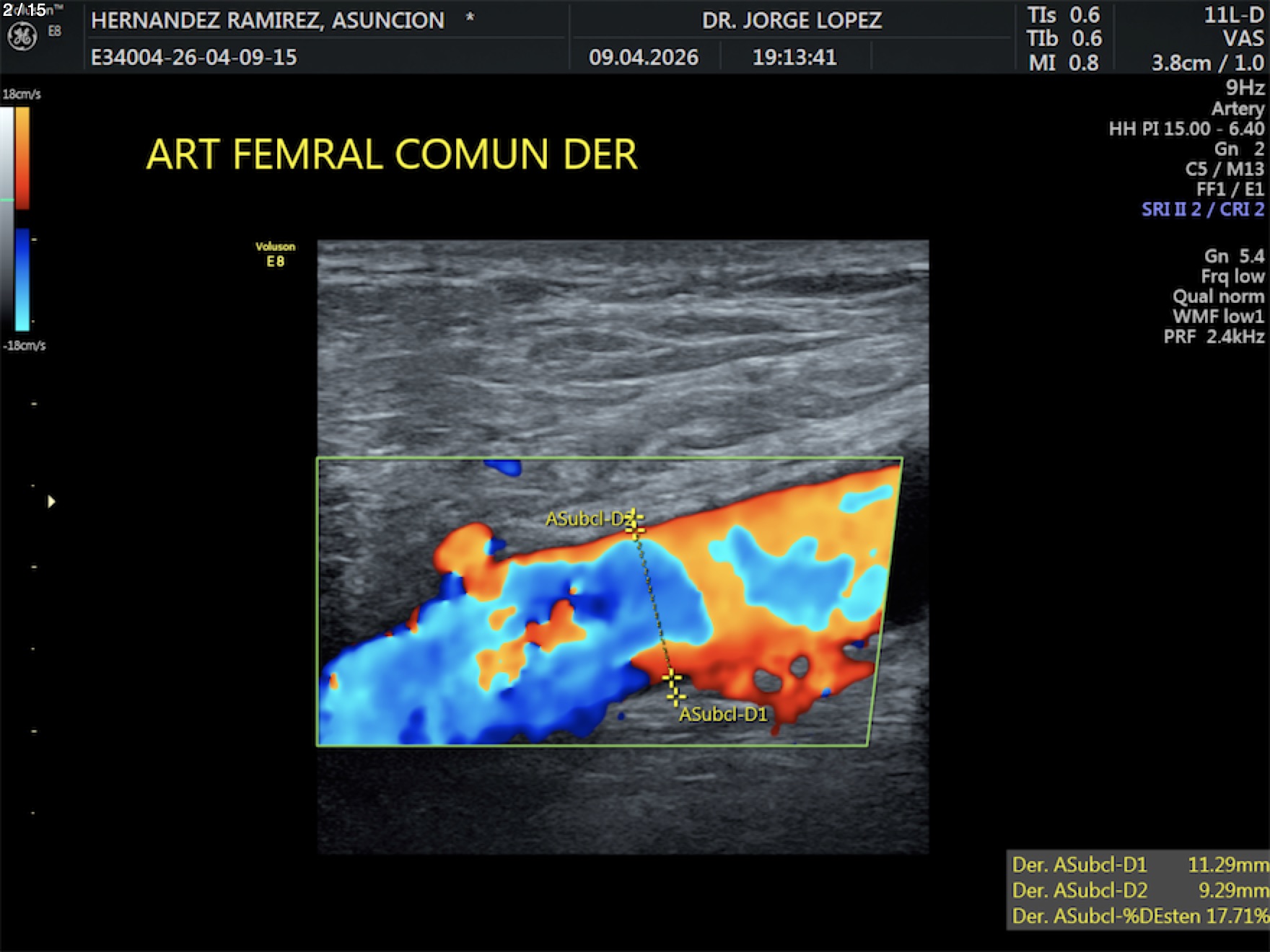This screenshot has width=1270, height=952.
Task: Click the DR. JORGE LOPEZ field
Action: (x=792, y=20)
